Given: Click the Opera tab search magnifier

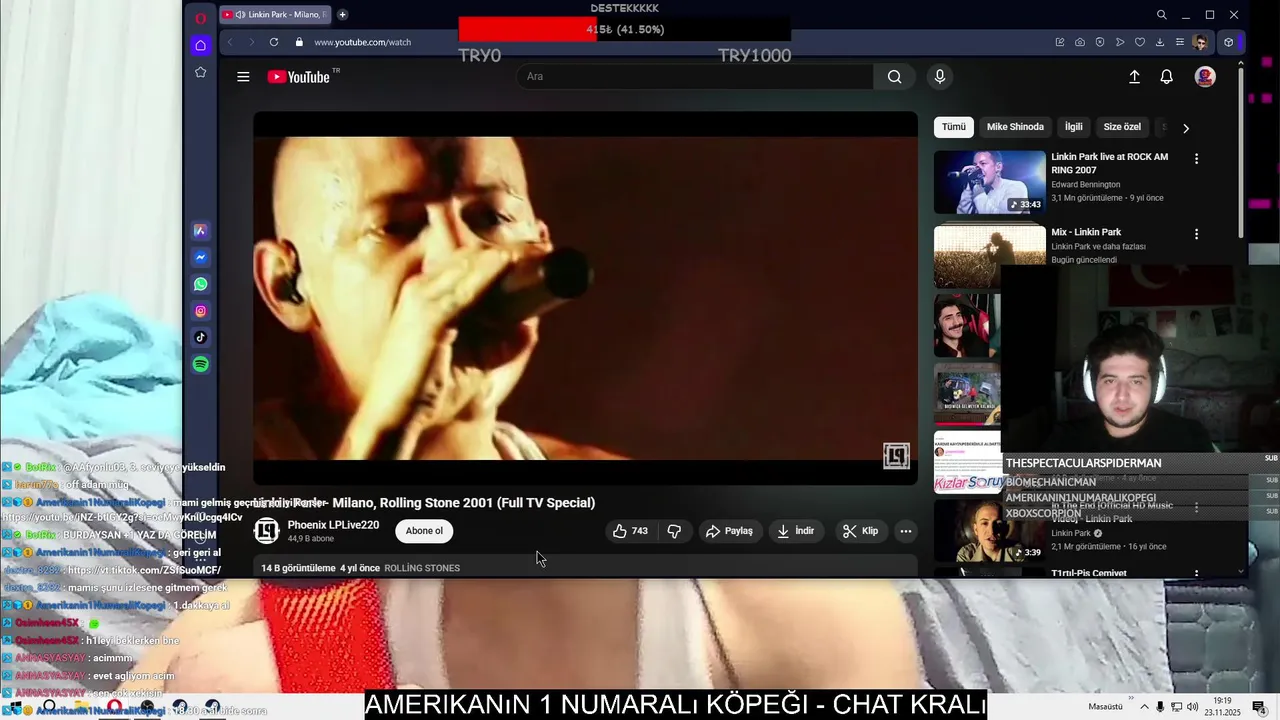Looking at the screenshot, I should [1161, 15].
